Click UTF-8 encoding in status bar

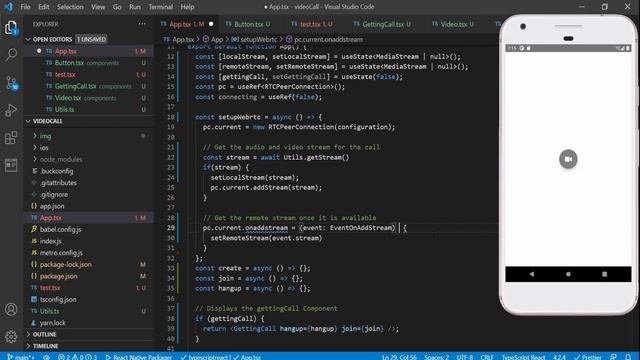coord(464,357)
